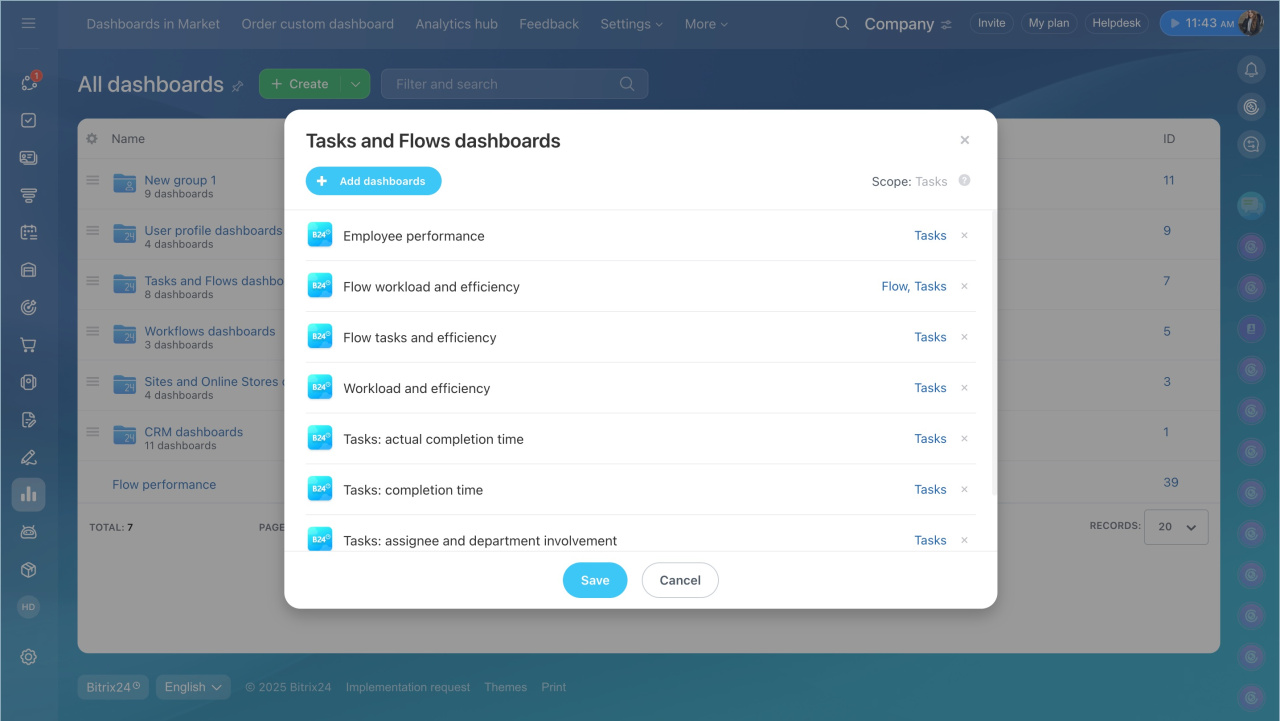Click the Flow, Tasks scope link
Image resolution: width=1280 pixels, height=721 pixels.
tap(913, 287)
